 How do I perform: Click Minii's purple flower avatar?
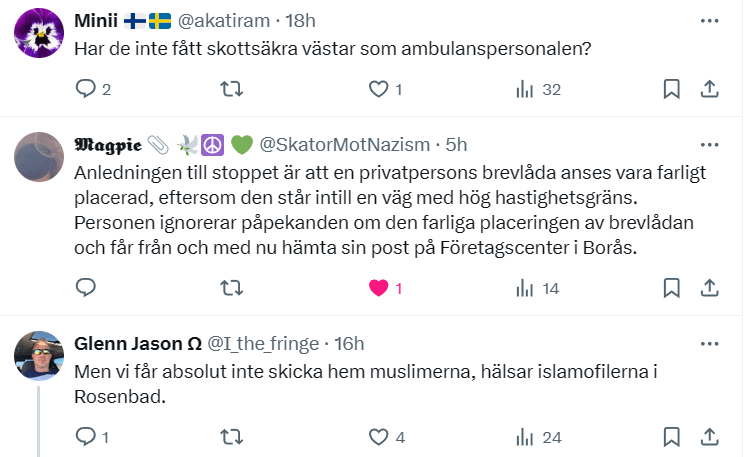tap(40, 37)
